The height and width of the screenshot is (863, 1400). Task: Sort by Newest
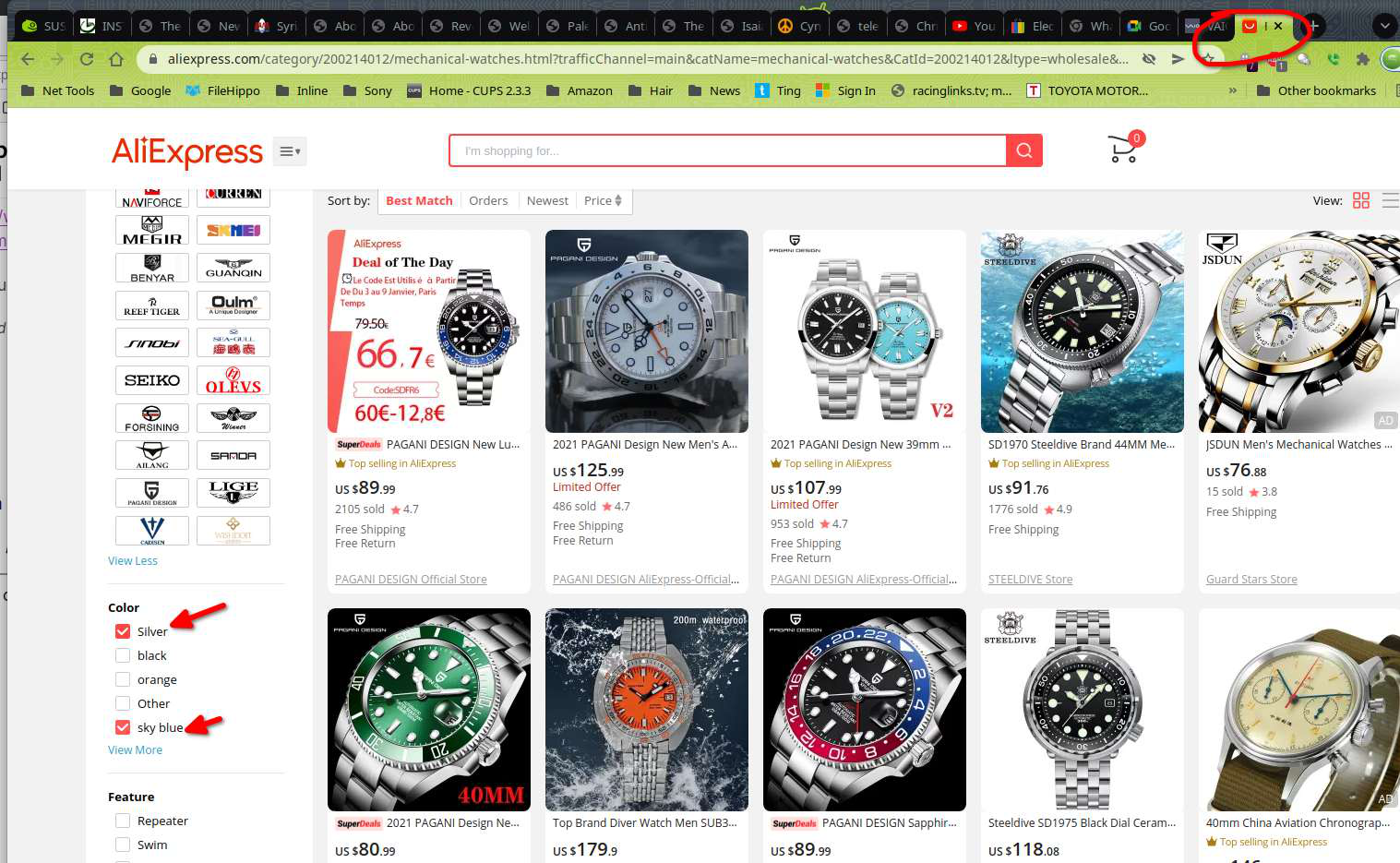coord(547,200)
